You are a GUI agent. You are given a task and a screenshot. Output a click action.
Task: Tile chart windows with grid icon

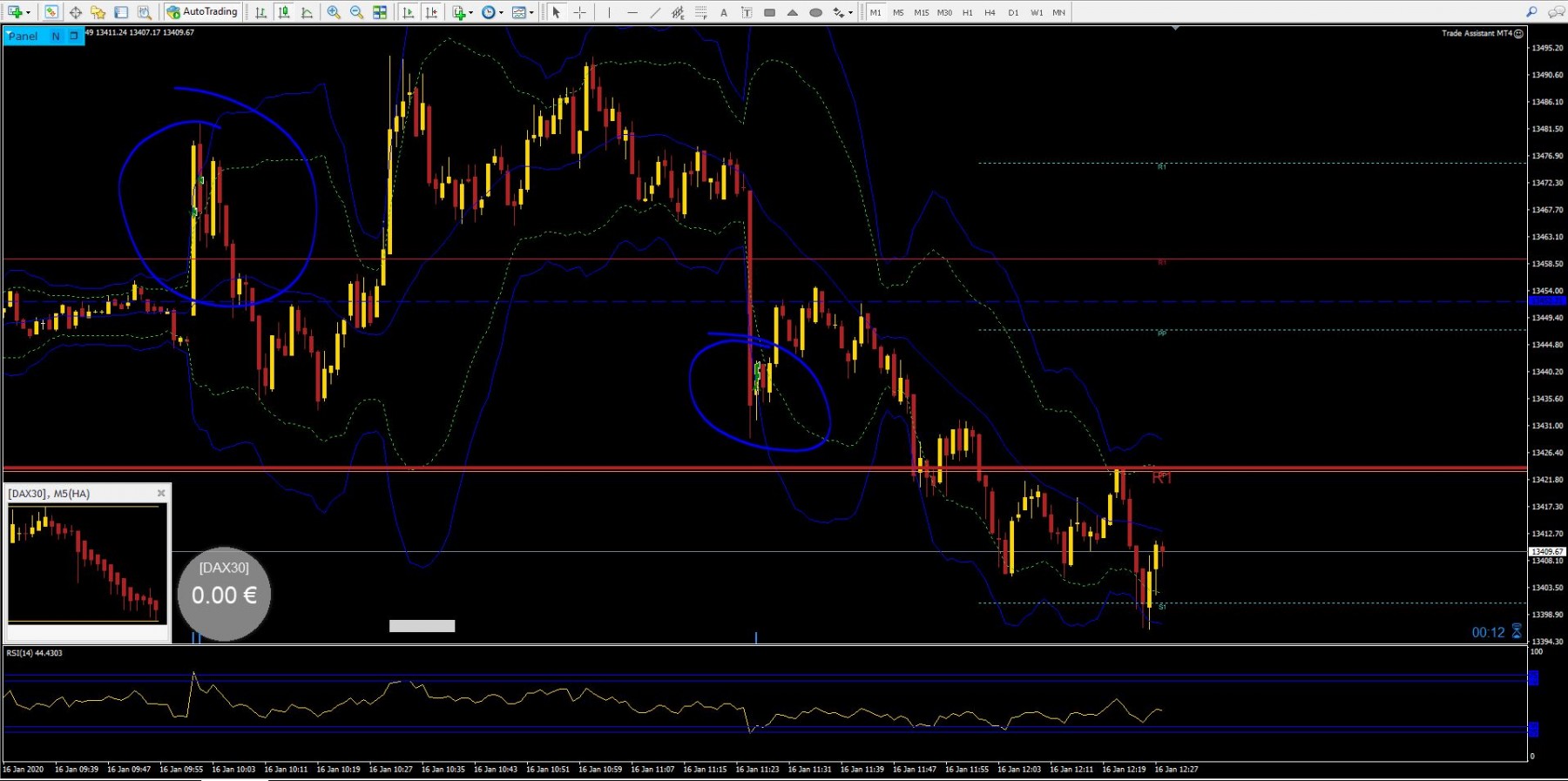pos(380,12)
